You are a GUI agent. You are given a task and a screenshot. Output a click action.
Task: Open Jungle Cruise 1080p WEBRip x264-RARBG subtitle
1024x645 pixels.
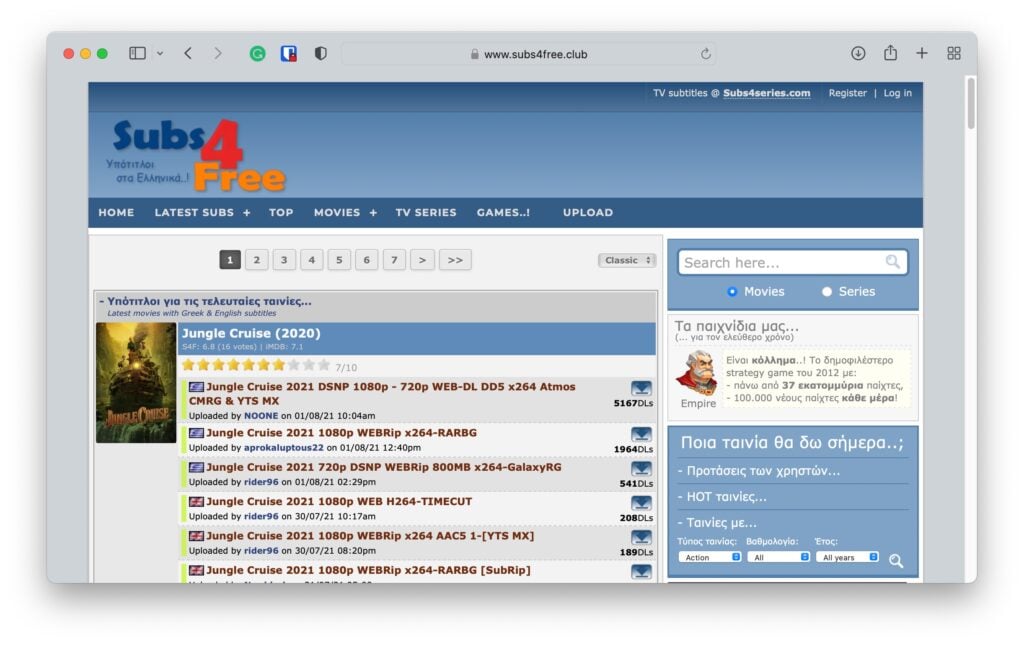pos(342,433)
